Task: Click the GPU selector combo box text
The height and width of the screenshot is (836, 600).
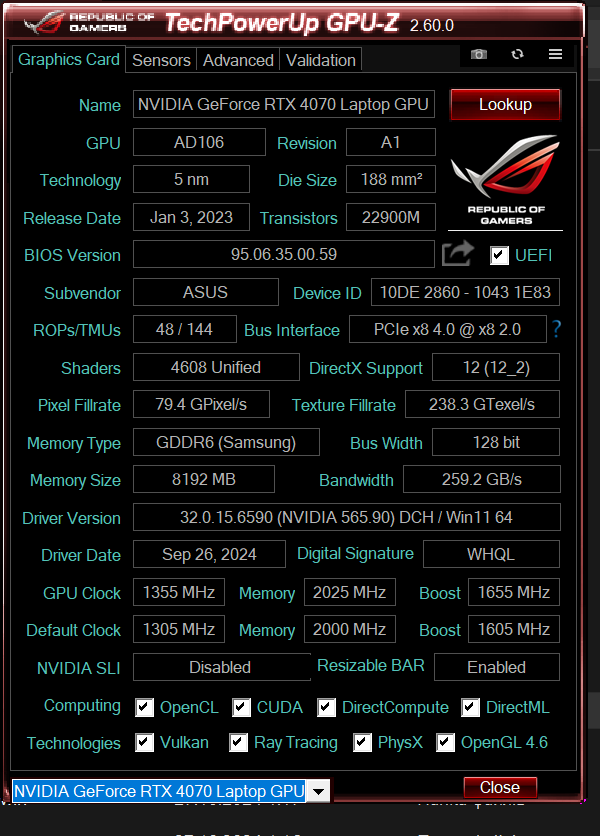Action: click(159, 791)
